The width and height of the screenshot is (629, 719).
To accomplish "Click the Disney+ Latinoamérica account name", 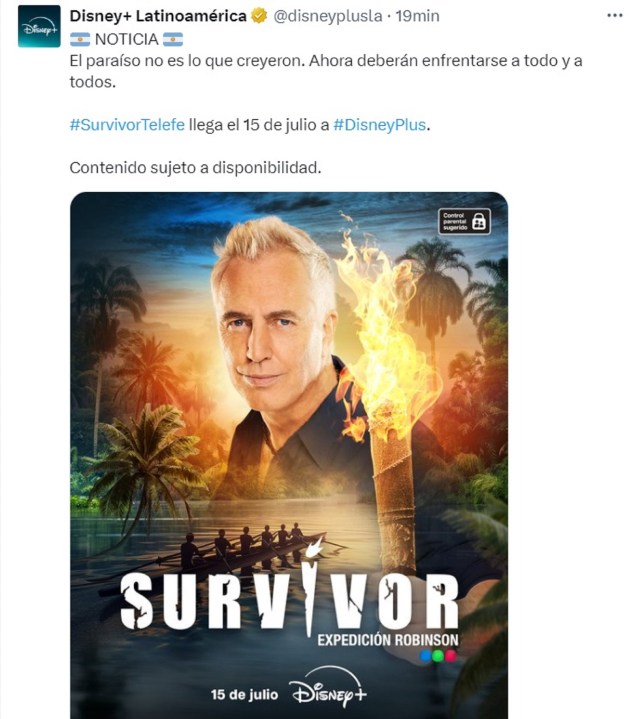I will pyautogui.click(x=158, y=16).
